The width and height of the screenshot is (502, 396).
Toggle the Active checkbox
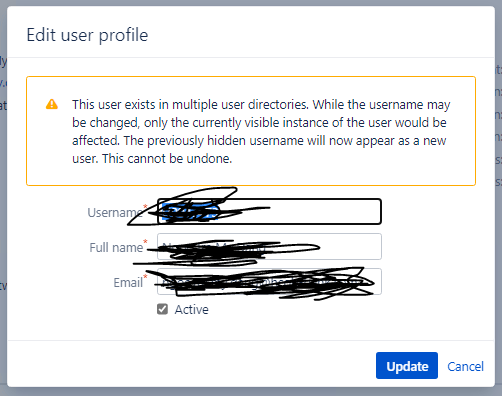(x=162, y=309)
